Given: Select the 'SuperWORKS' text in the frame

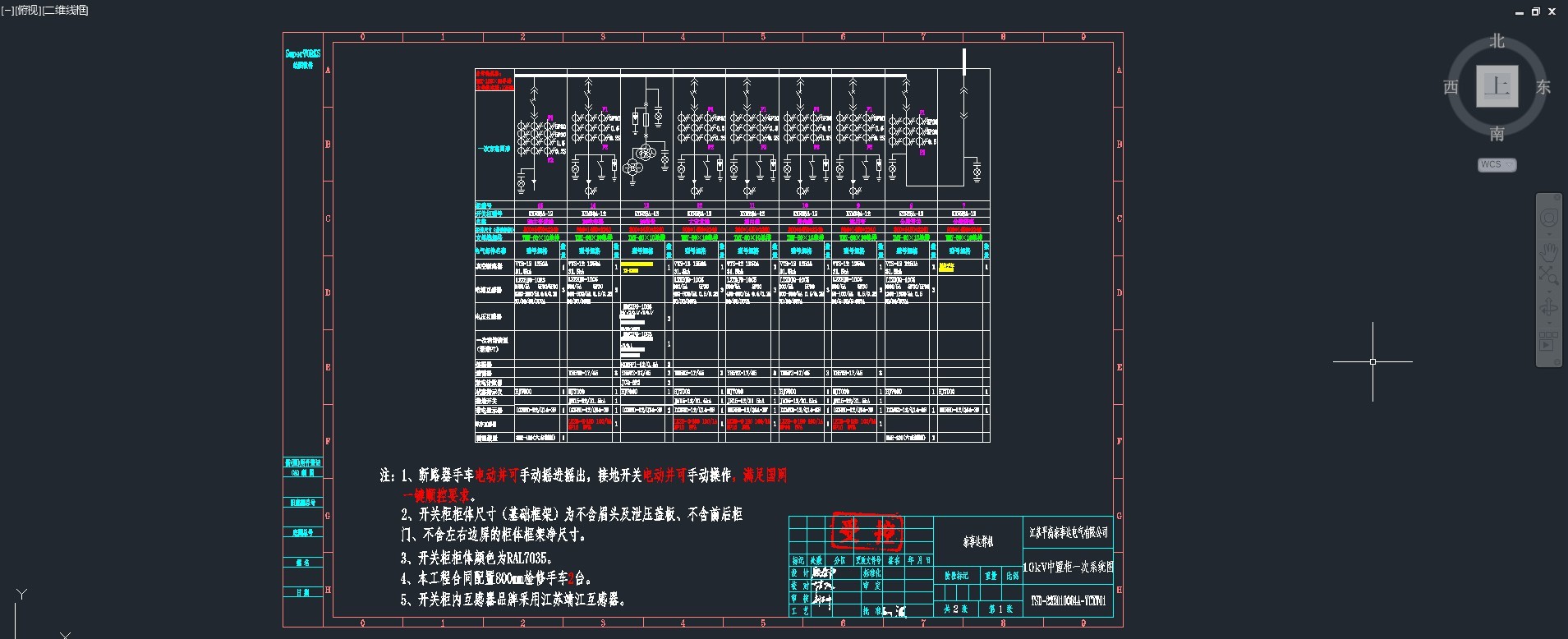Looking at the screenshot, I should (303, 53).
